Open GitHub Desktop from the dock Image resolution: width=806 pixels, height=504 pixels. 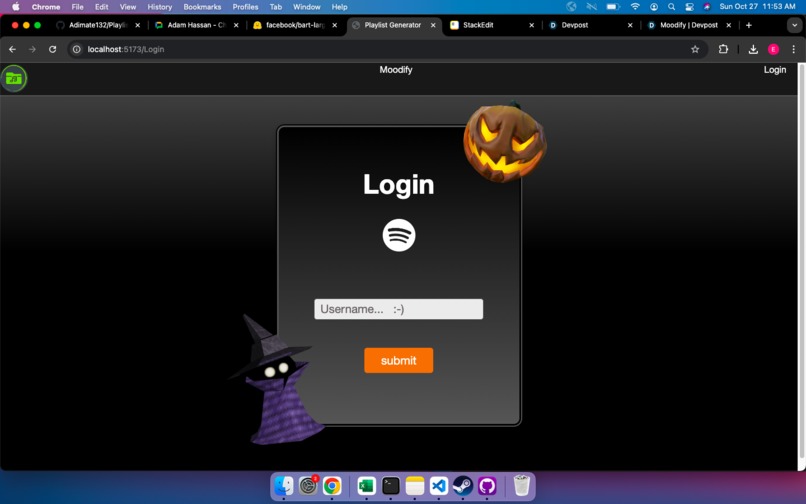487,485
